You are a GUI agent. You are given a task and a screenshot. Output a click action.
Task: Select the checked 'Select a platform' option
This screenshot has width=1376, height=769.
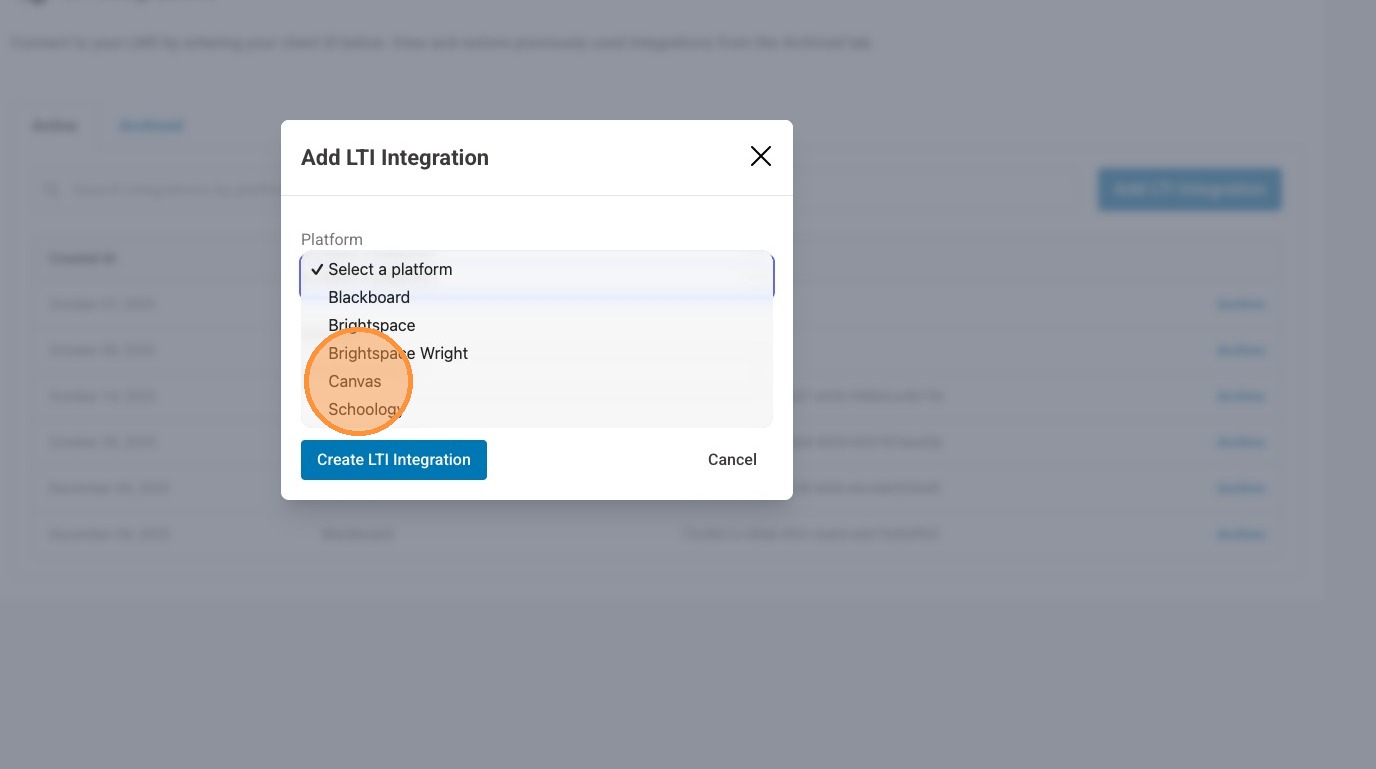tap(390, 269)
